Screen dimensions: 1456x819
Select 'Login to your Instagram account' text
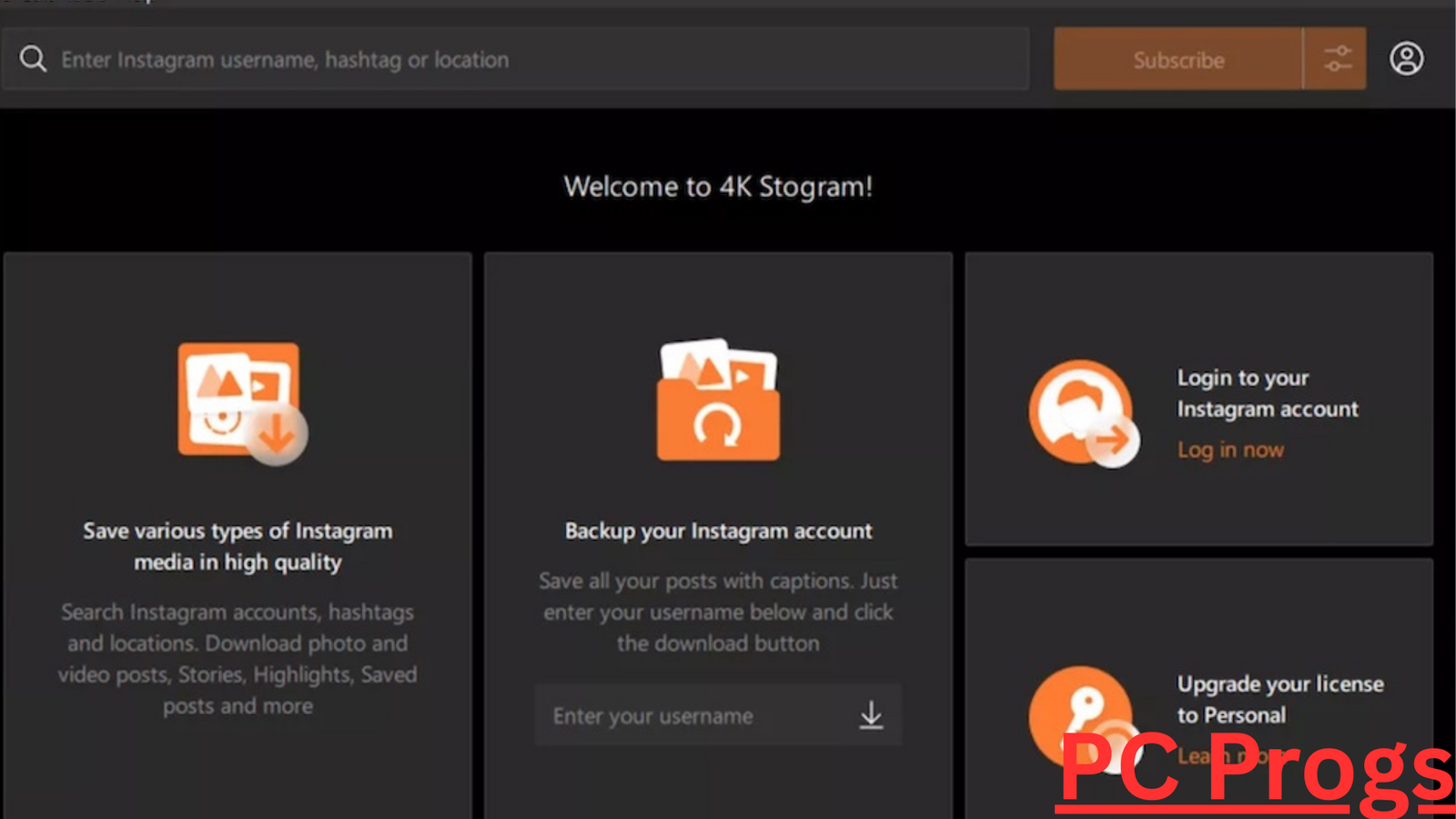pos(1267,393)
